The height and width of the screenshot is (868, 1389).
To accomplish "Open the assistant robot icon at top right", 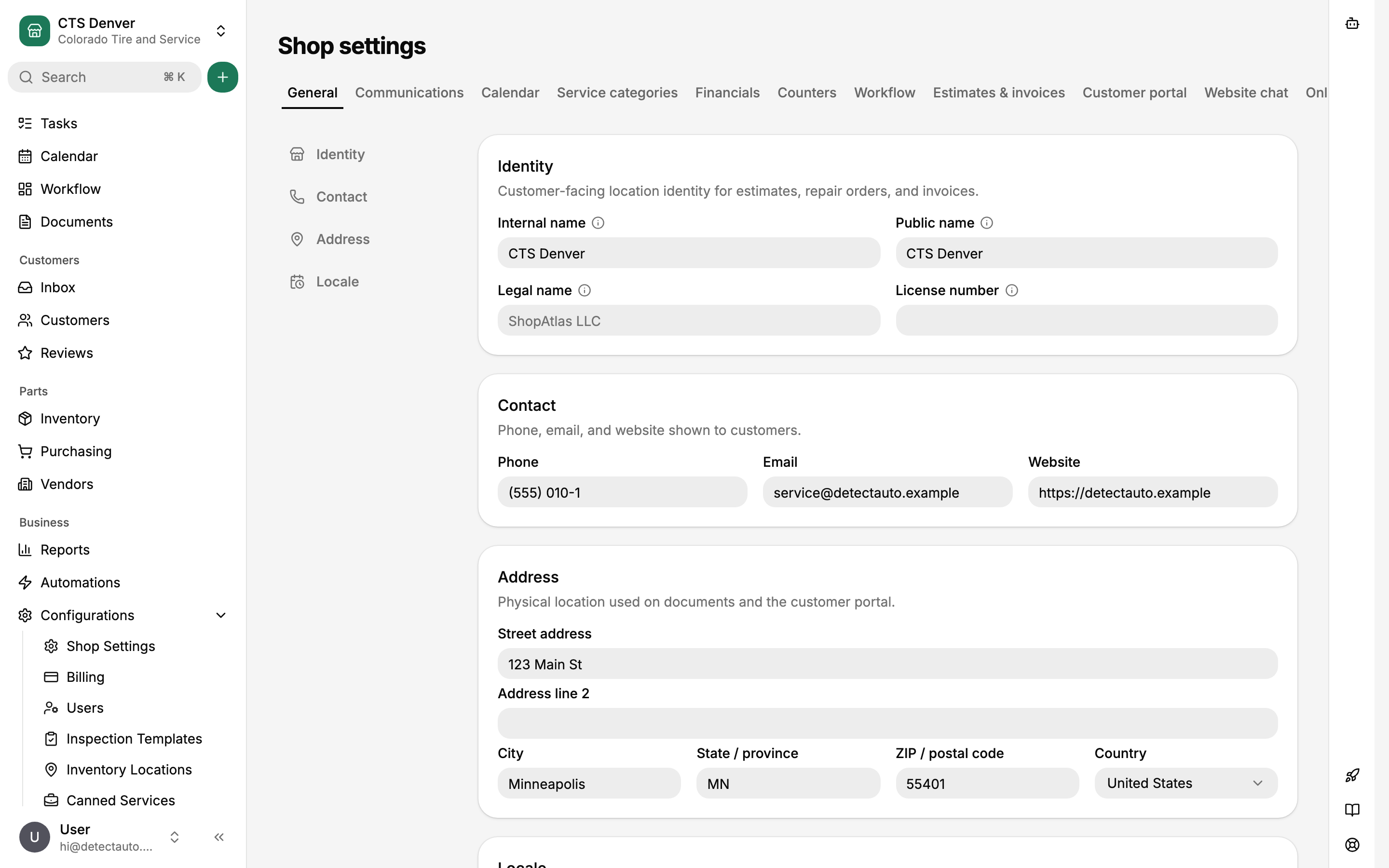I will [1352, 24].
